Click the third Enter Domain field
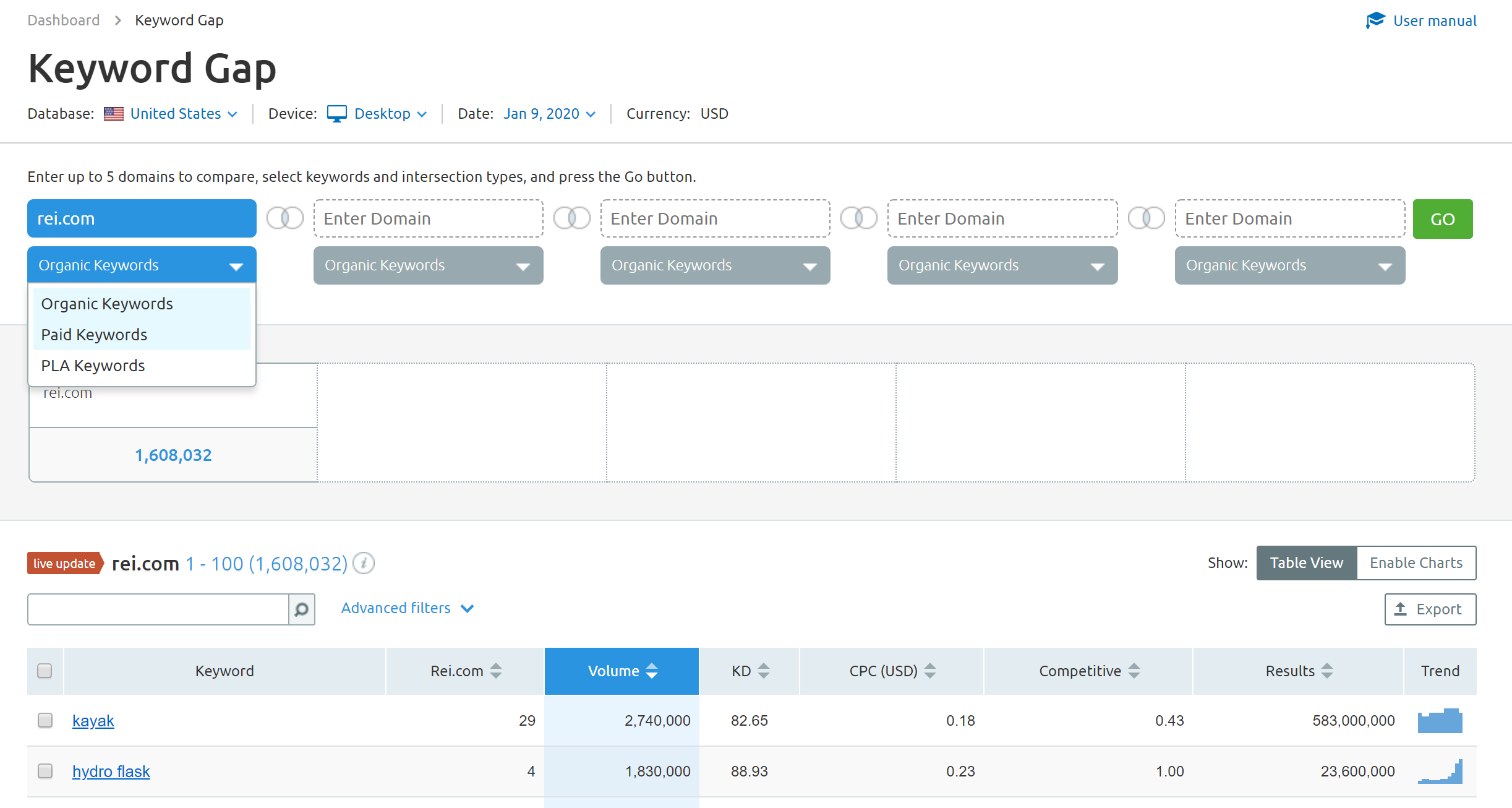Image resolution: width=1512 pixels, height=808 pixels. tap(715, 218)
